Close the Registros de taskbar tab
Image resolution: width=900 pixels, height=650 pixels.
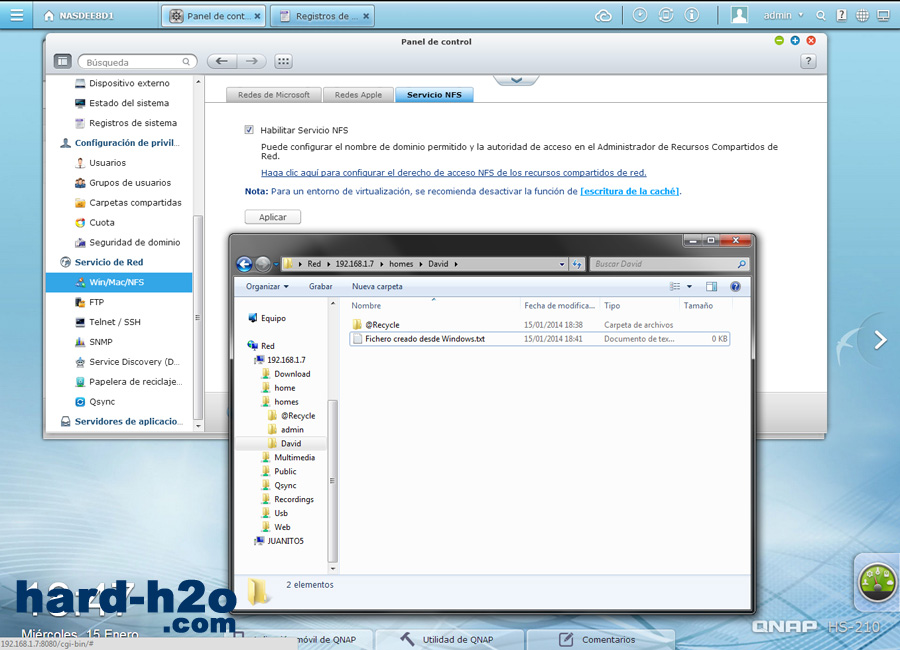366,16
